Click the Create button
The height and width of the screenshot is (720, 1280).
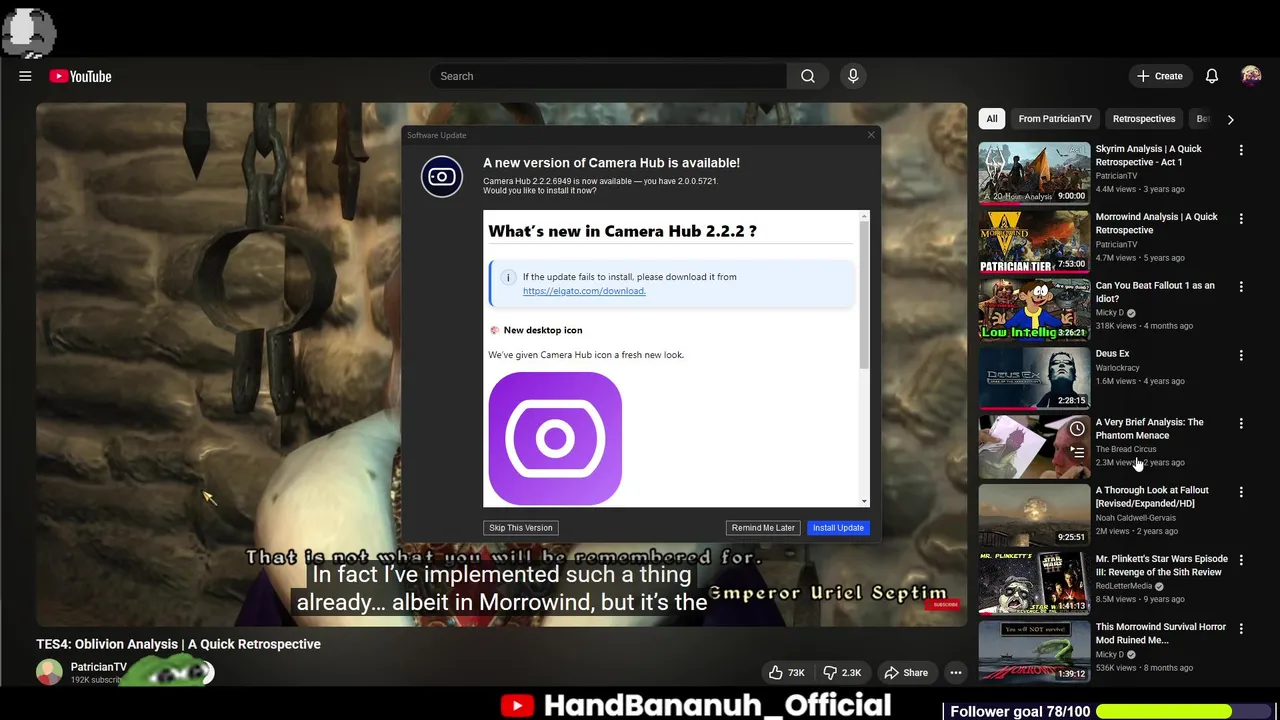[x=1159, y=76]
